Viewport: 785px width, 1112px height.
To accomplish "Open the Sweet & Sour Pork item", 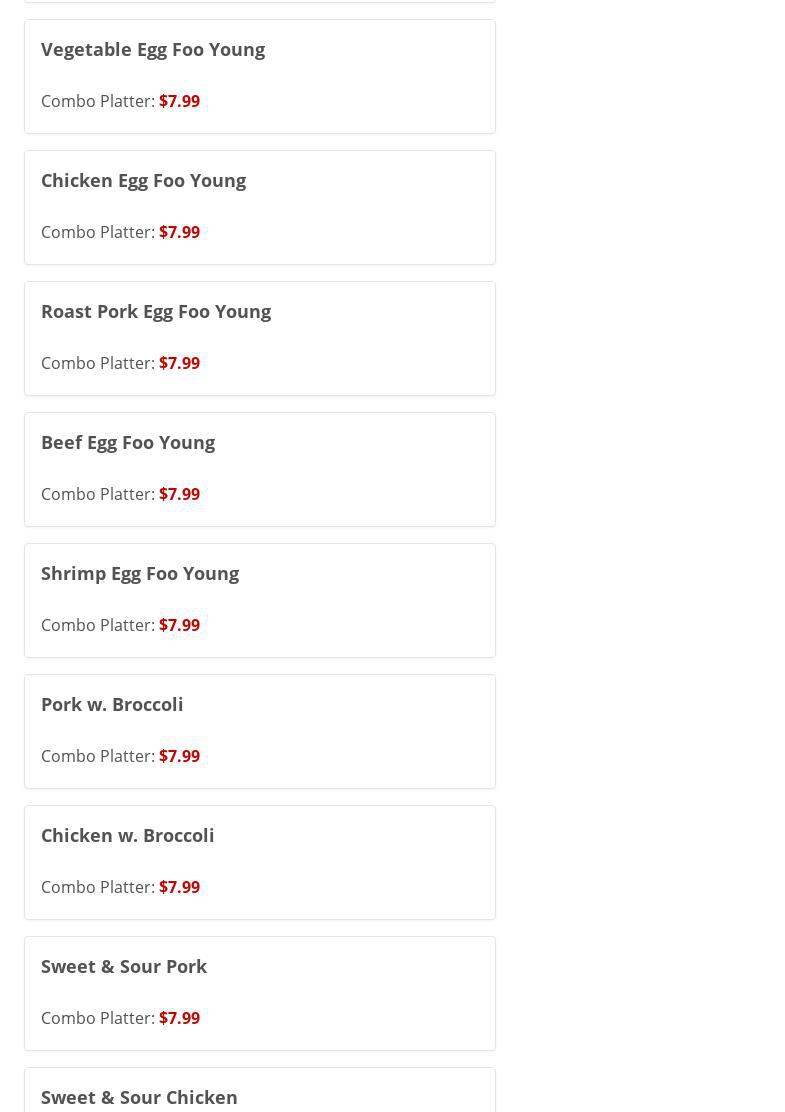I will pos(124,966).
